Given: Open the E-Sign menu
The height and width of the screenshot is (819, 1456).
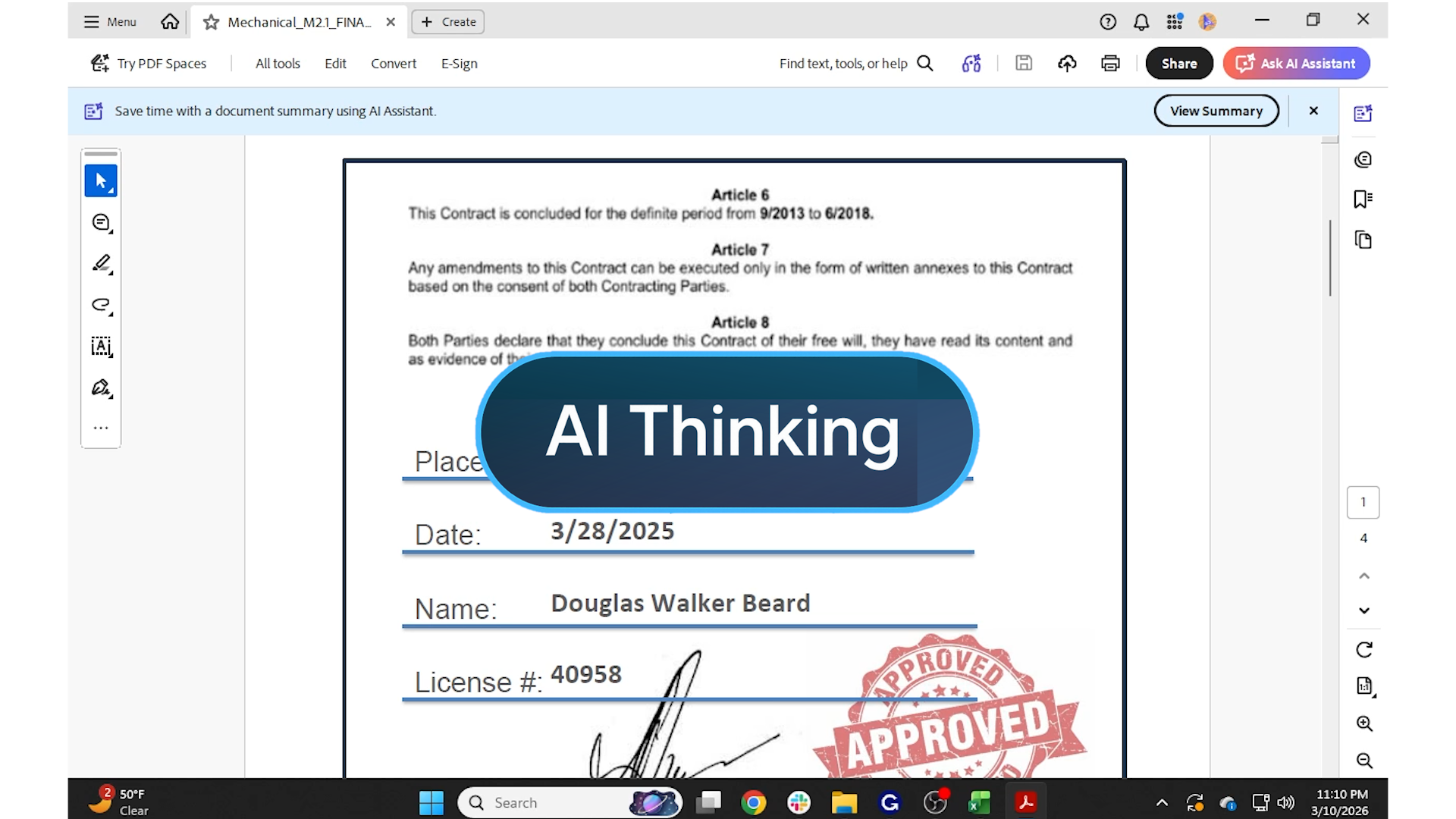Looking at the screenshot, I should pyautogui.click(x=460, y=64).
